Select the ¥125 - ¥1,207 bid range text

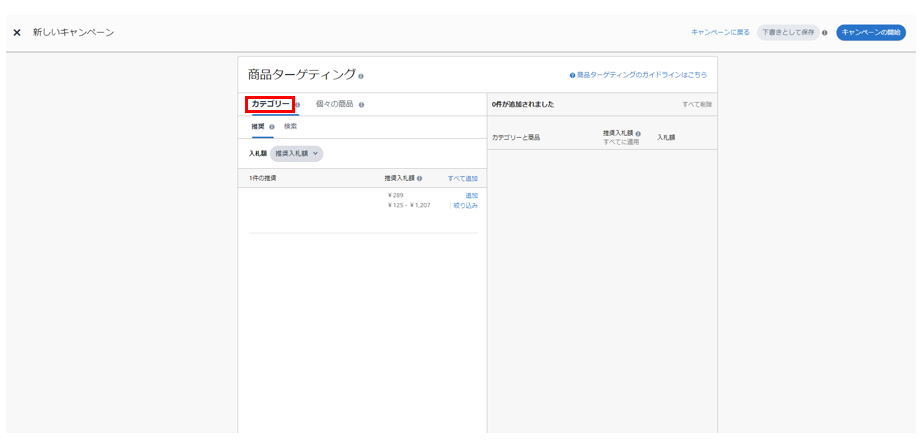click(409, 206)
